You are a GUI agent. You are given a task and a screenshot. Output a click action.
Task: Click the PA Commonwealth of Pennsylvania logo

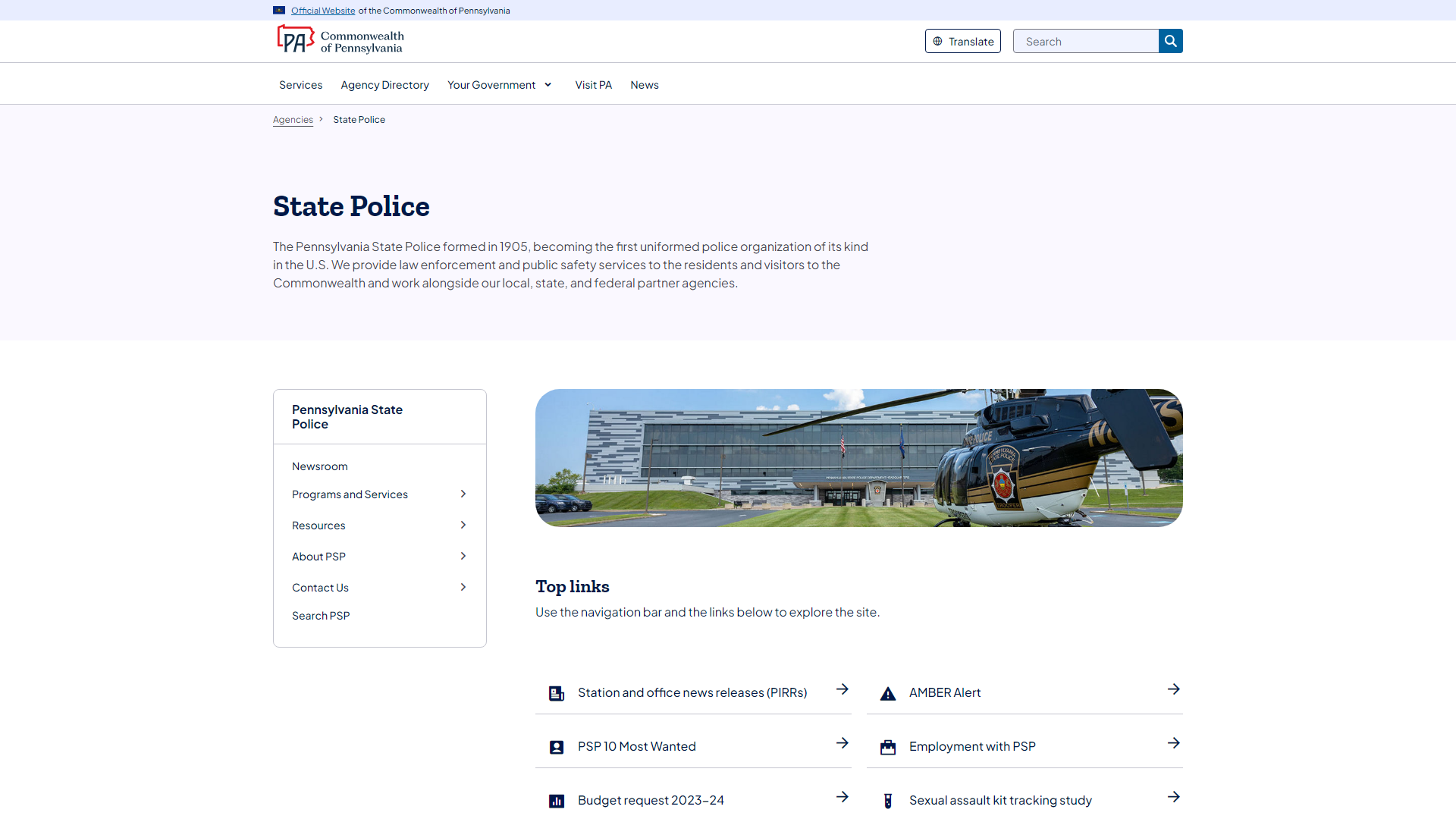[x=340, y=41]
